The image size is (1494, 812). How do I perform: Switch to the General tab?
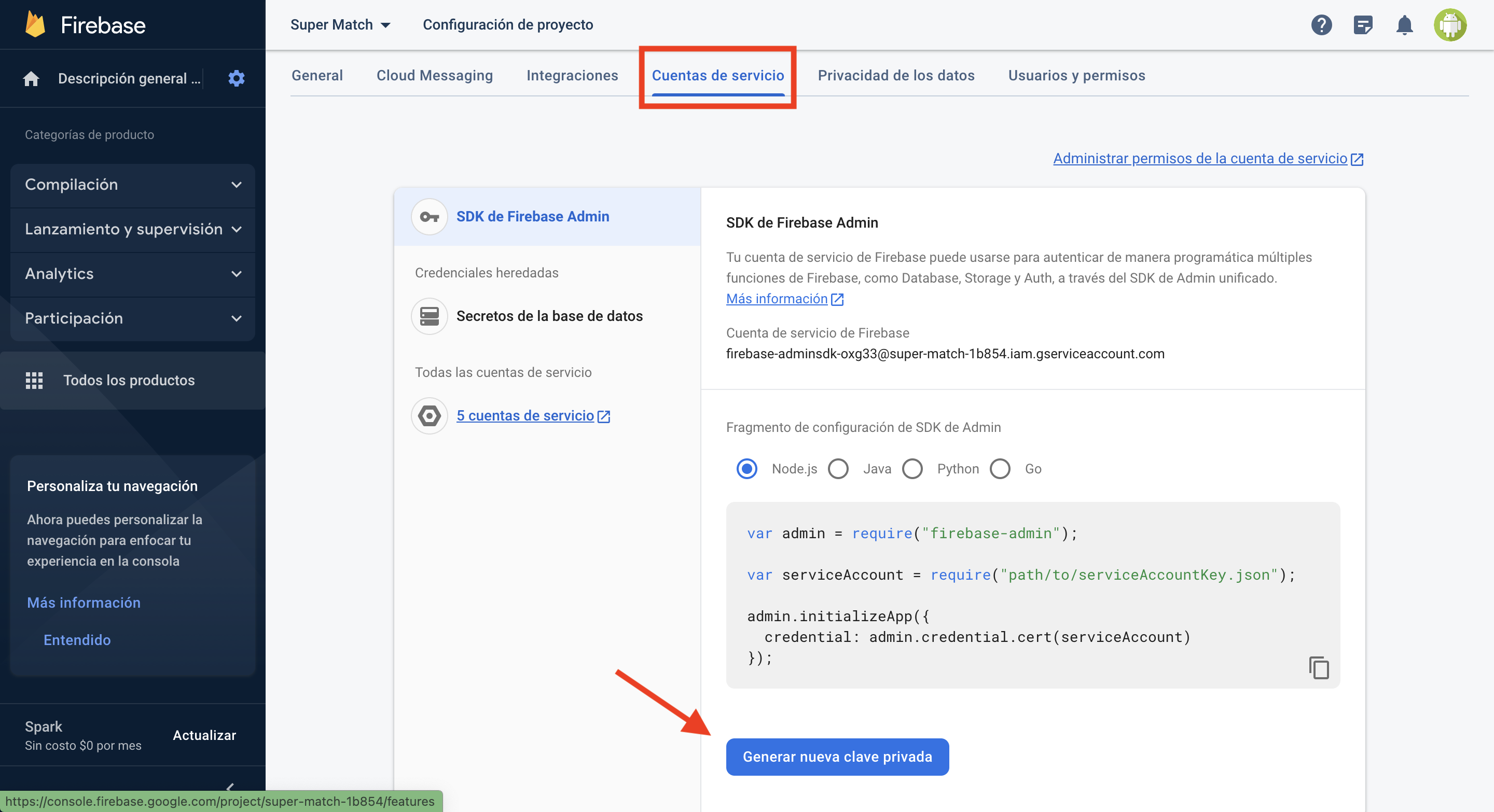[x=317, y=75]
